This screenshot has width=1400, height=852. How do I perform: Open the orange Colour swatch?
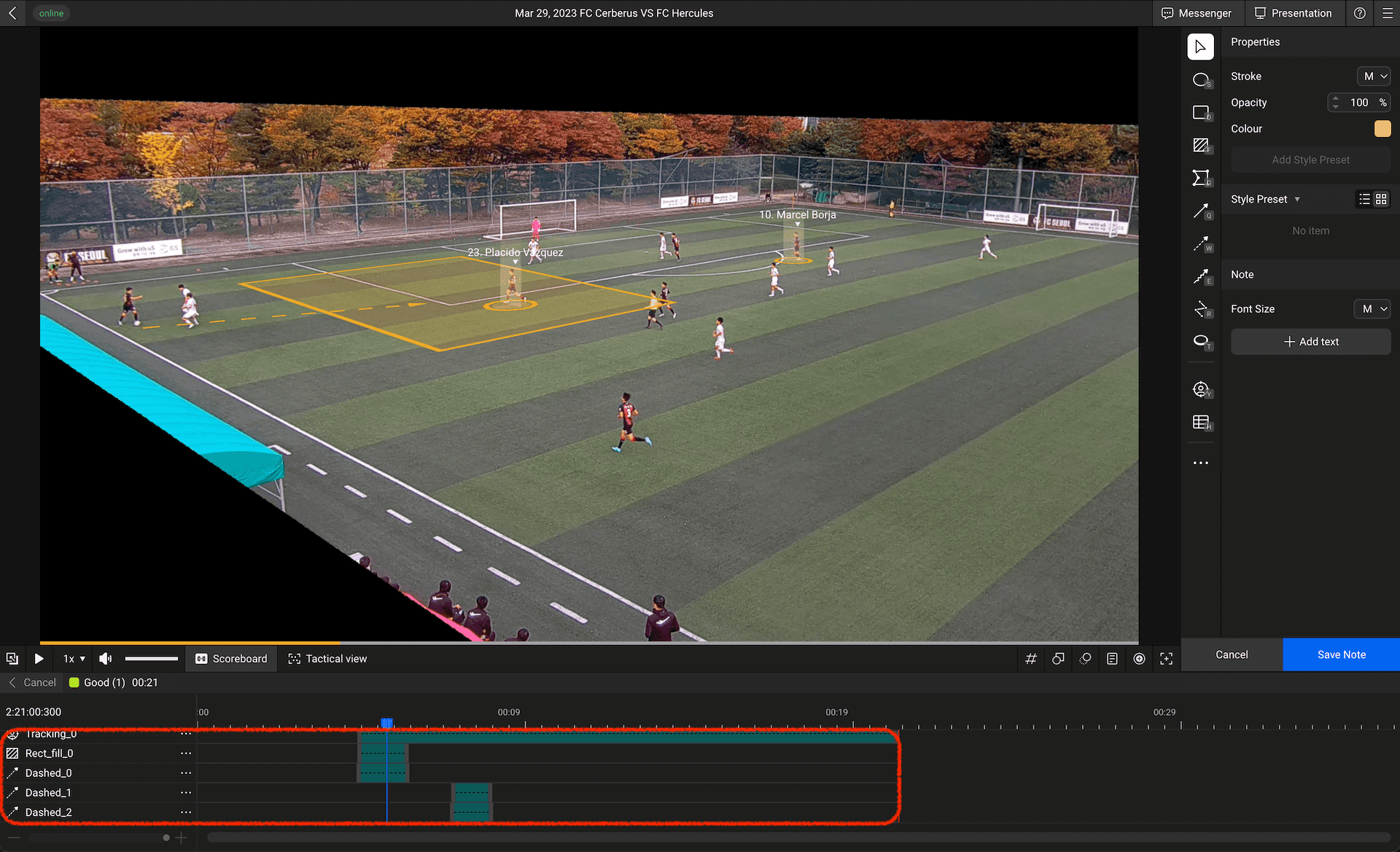click(1382, 129)
